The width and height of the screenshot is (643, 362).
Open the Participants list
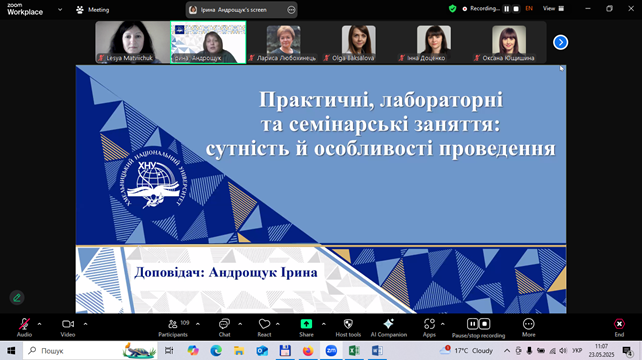(x=174, y=328)
